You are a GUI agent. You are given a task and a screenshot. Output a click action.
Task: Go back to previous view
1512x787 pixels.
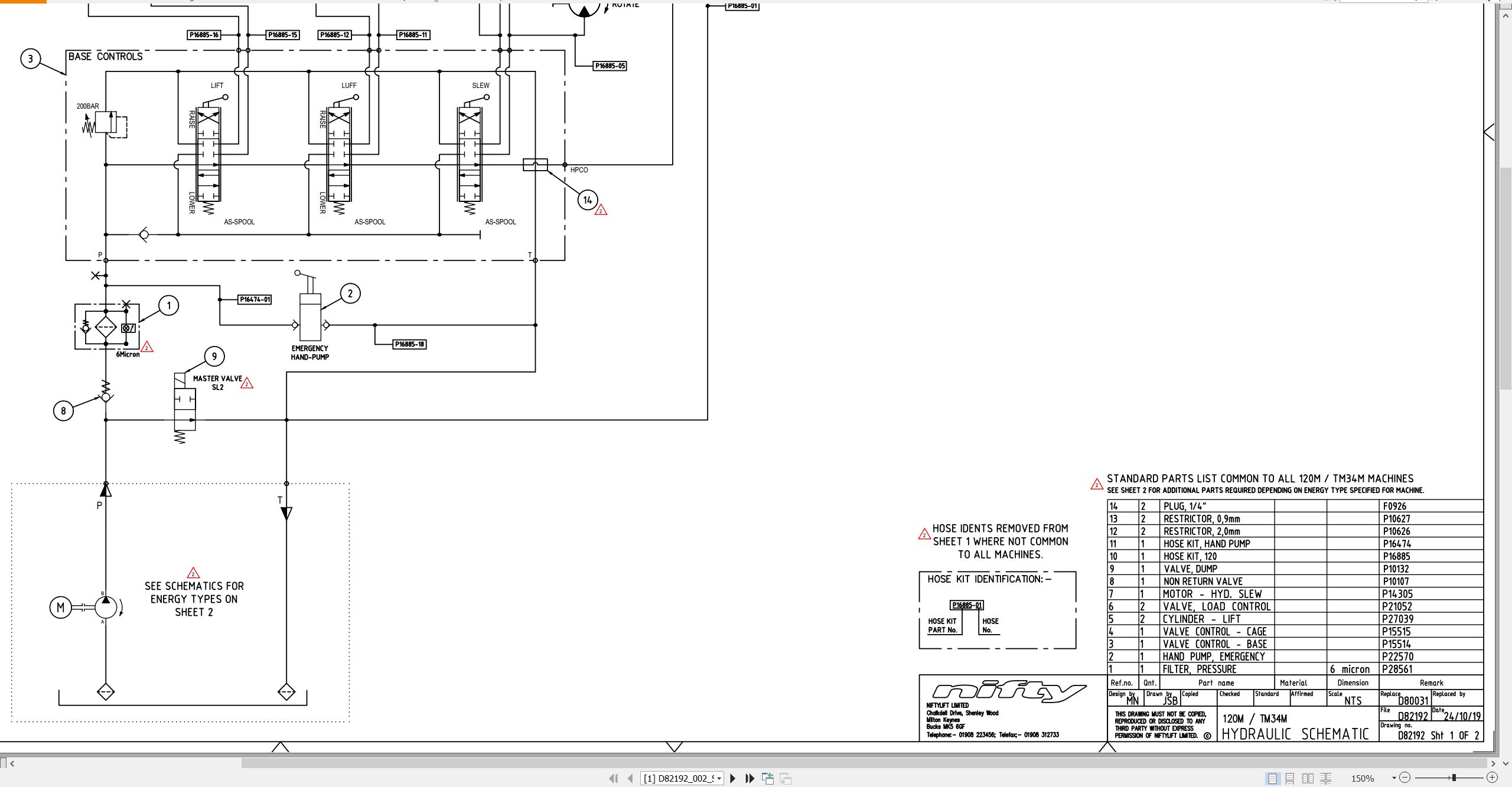point(768,778)
